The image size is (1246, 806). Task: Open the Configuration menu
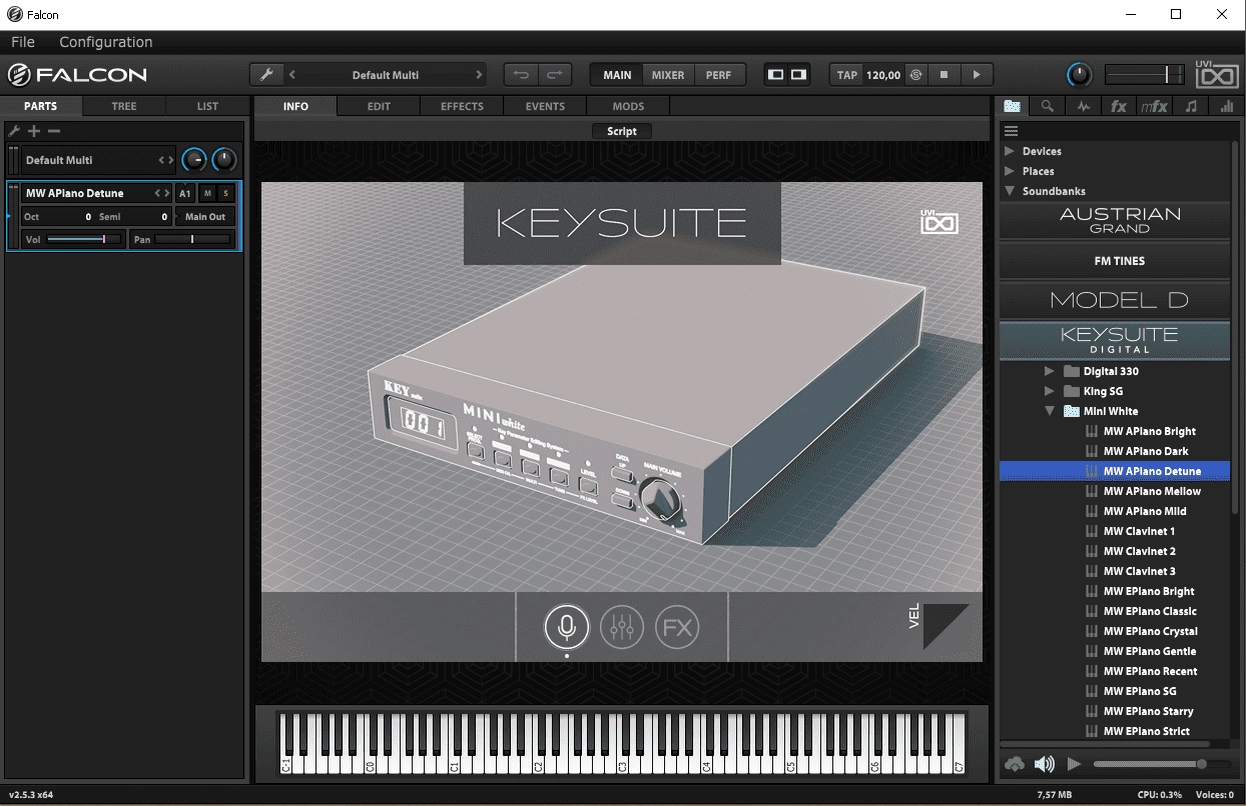click(106, 42)
